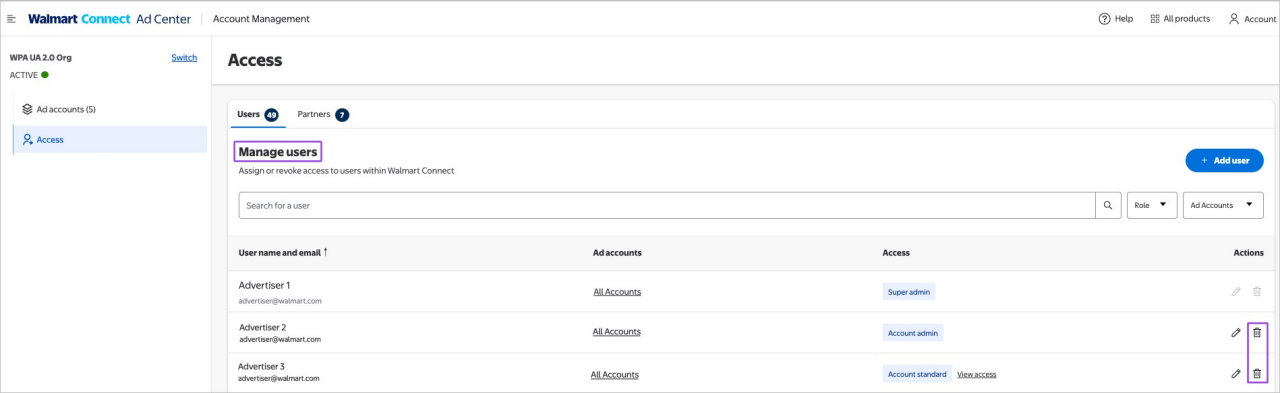Delete Advertiser 2 with trash icon
This screenshot has height=393, width=1280.
1257,332
